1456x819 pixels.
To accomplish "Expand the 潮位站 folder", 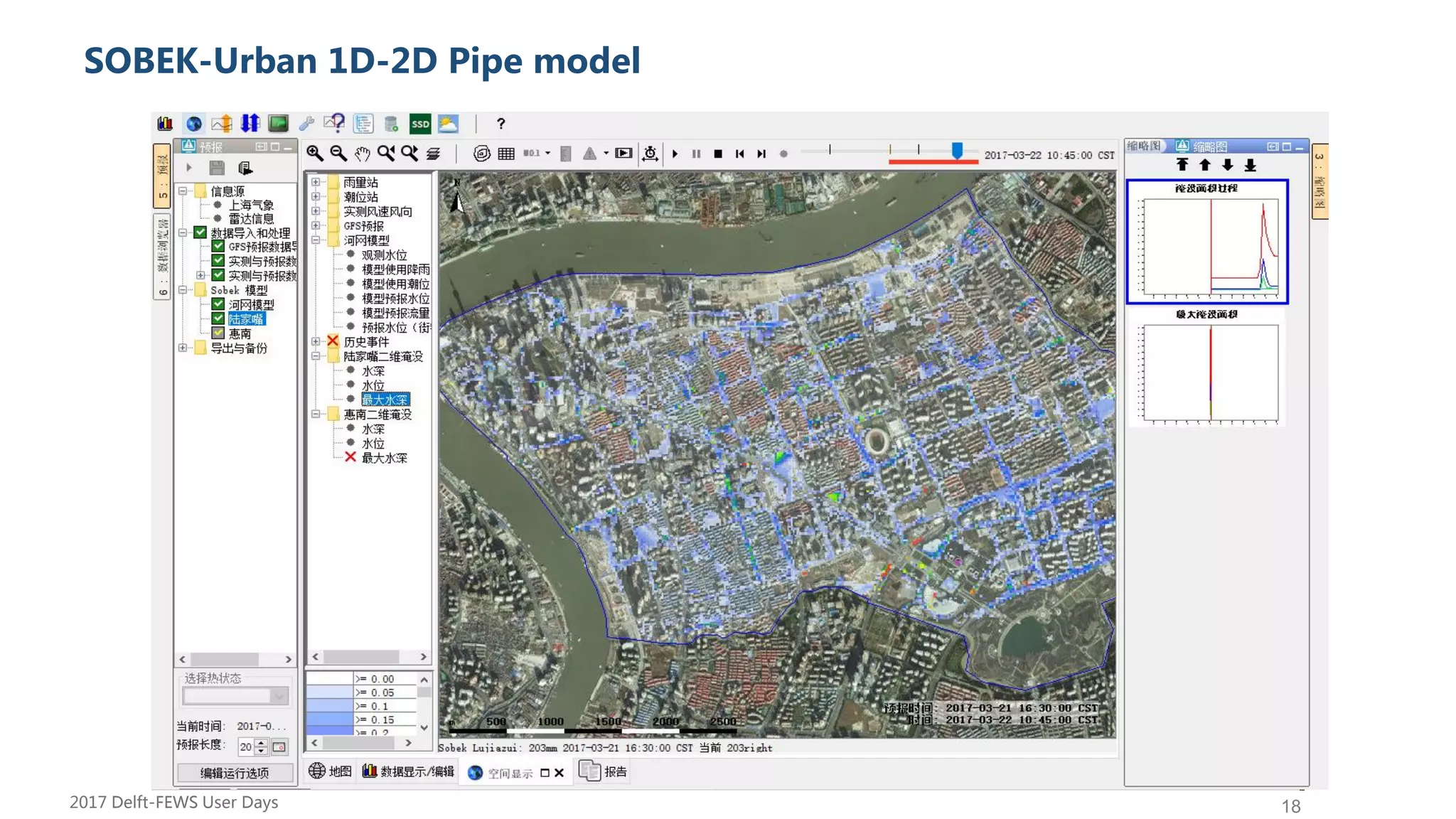I will tap(316, 197).
